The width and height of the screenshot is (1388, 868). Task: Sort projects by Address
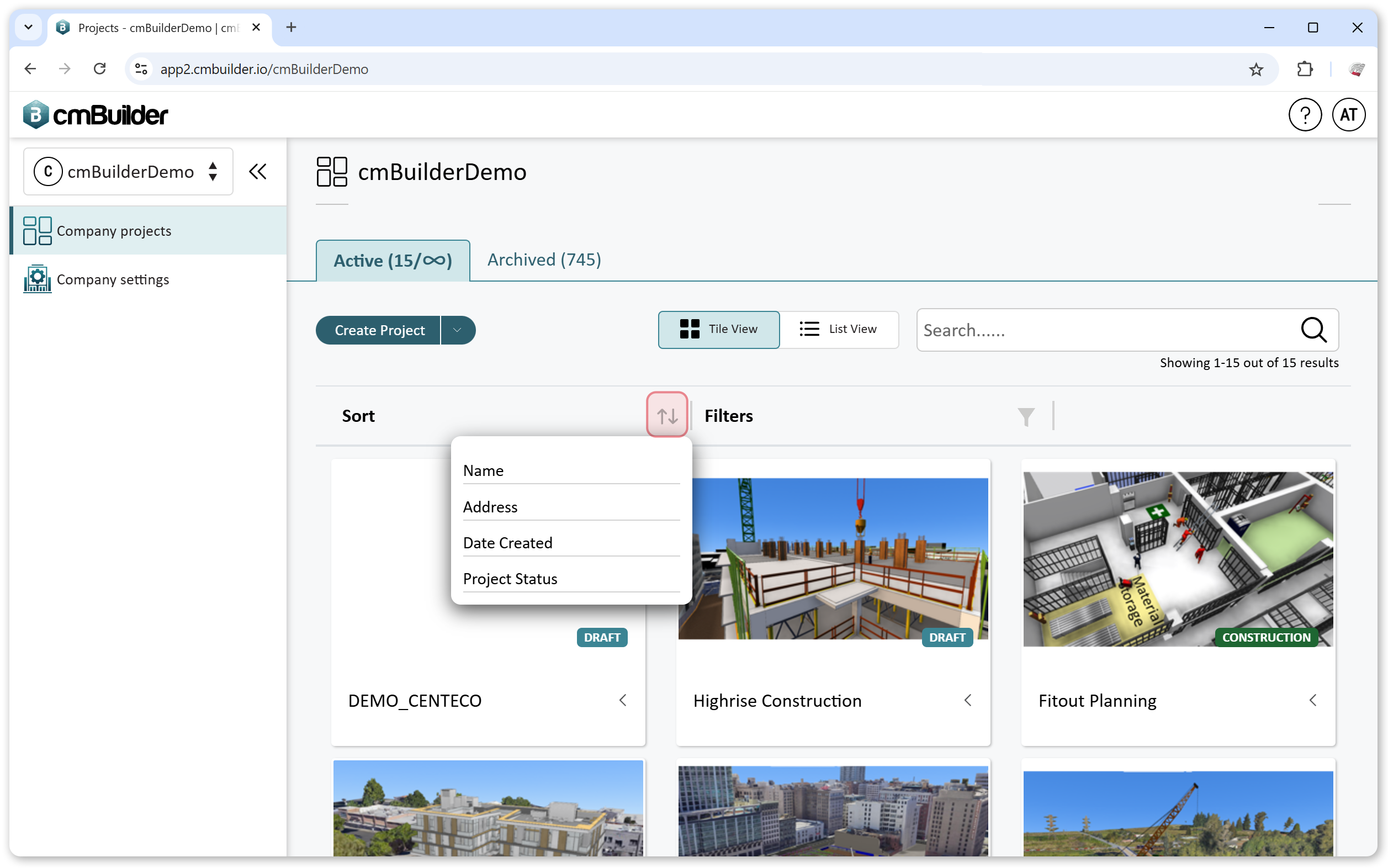pyautogui.click(x=571, y=506)
